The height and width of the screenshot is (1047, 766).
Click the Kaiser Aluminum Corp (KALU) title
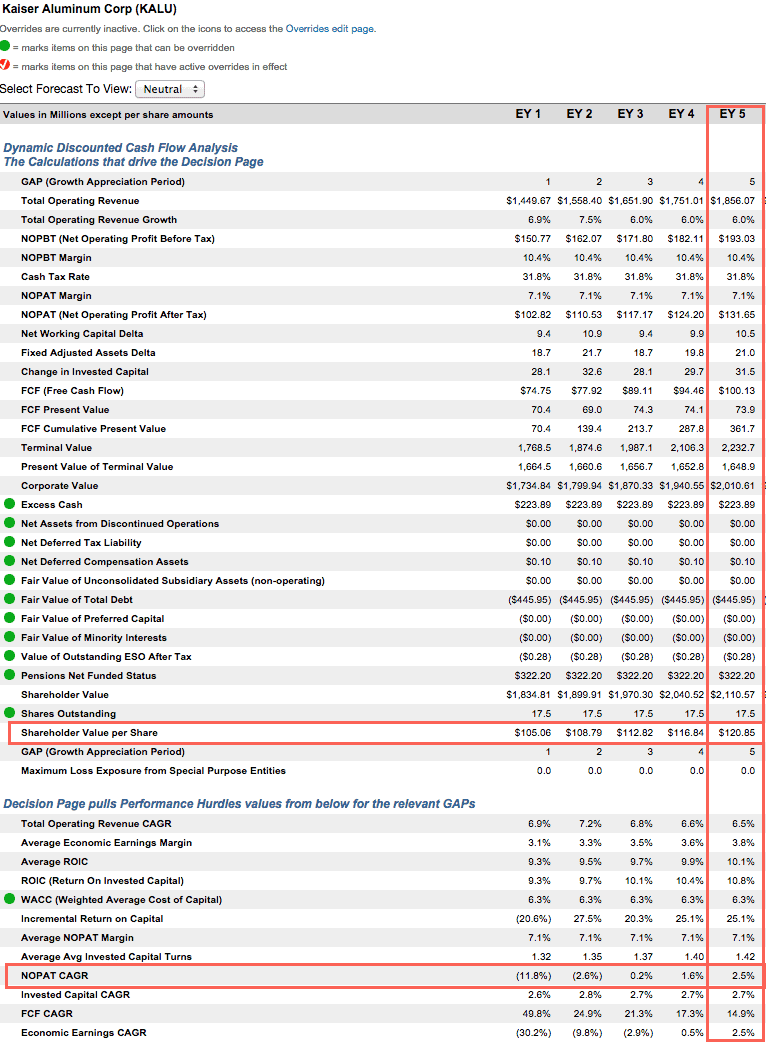(x=89, y=9)
